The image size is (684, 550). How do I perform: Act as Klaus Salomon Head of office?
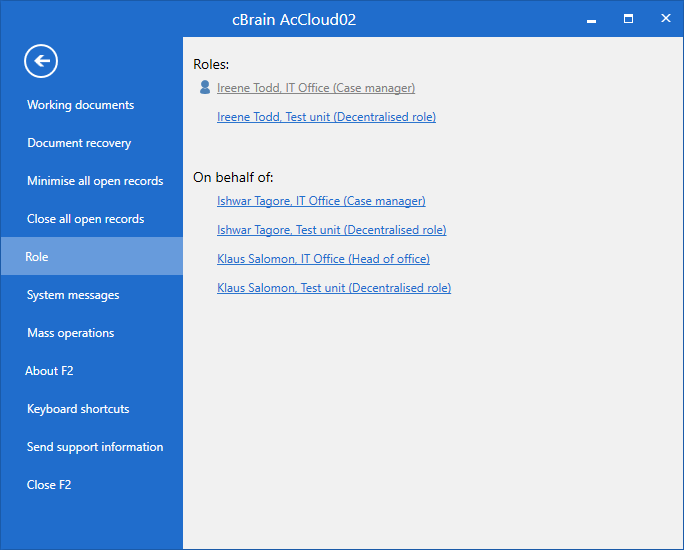click(323, 259)
